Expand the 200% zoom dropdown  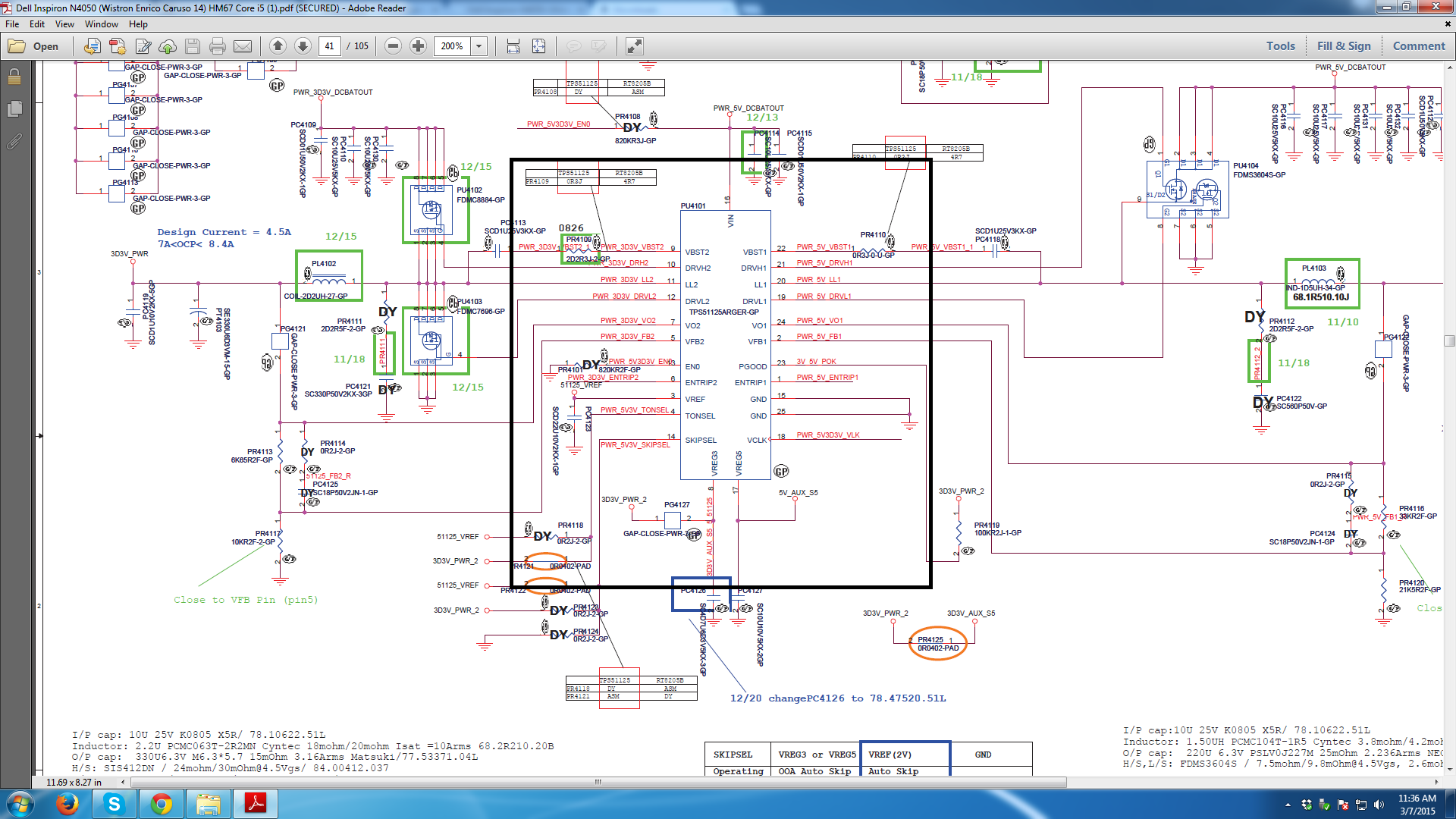pos(479,46)
